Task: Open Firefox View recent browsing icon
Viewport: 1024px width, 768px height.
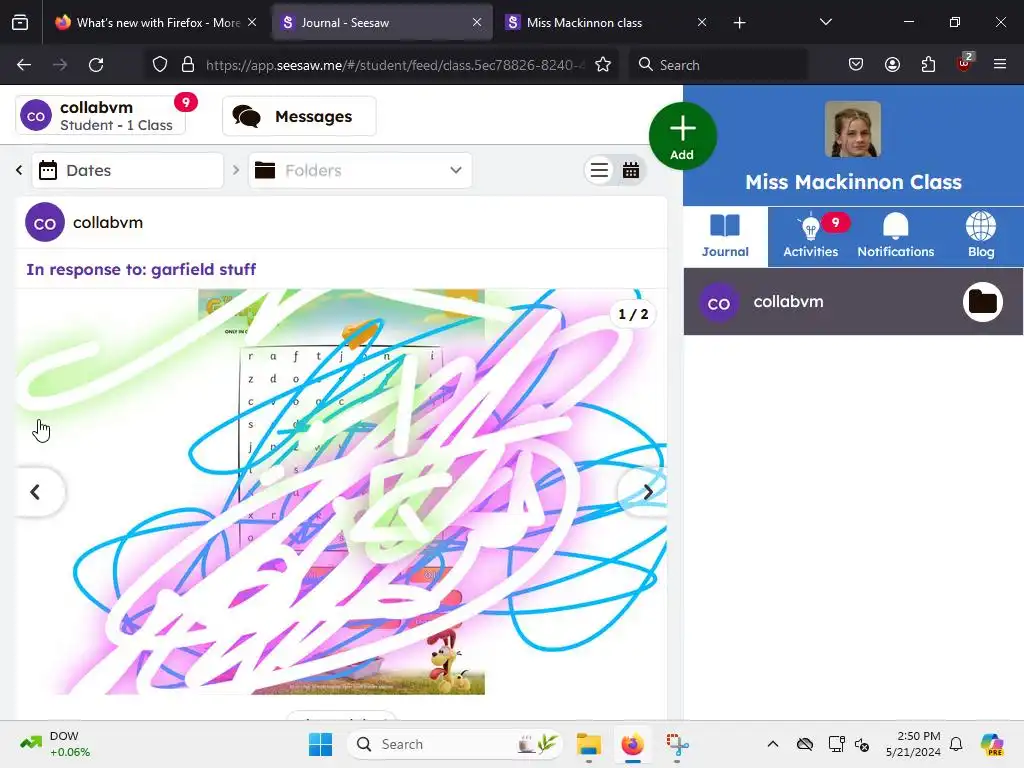Action: pyautogui.click(x=20, y=23)
